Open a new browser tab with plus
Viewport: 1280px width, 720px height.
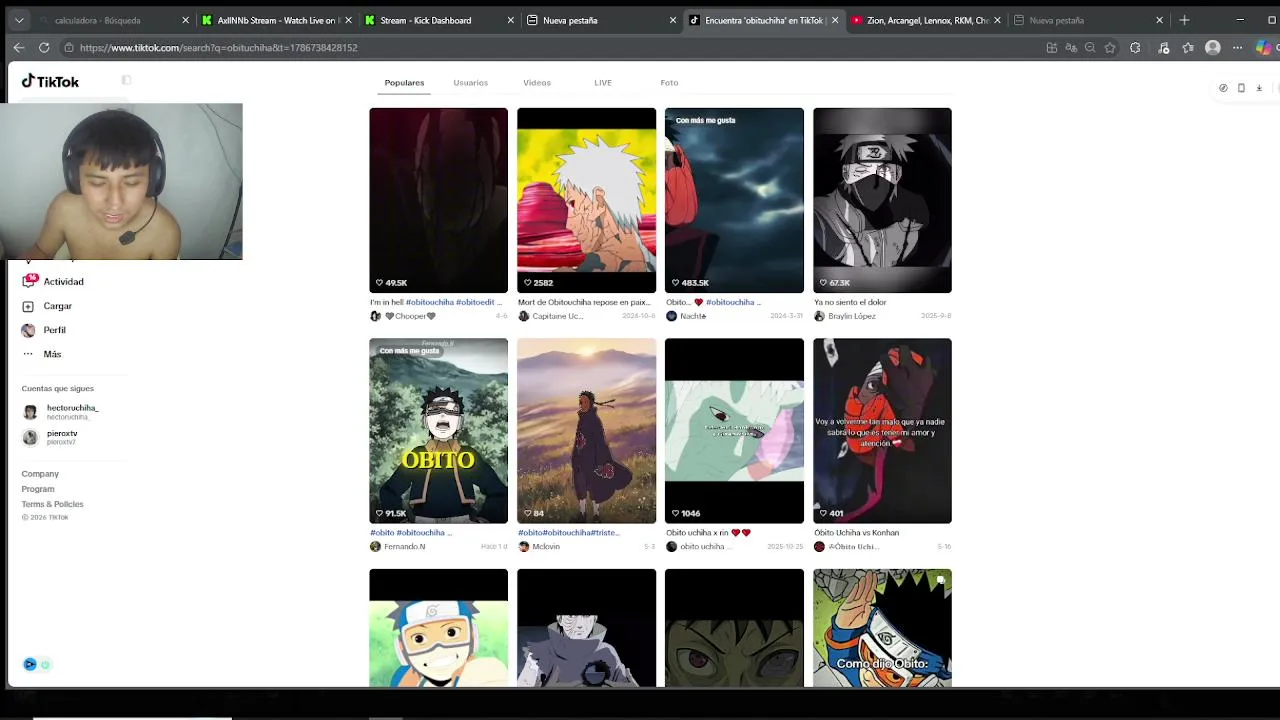(1184, 20)
